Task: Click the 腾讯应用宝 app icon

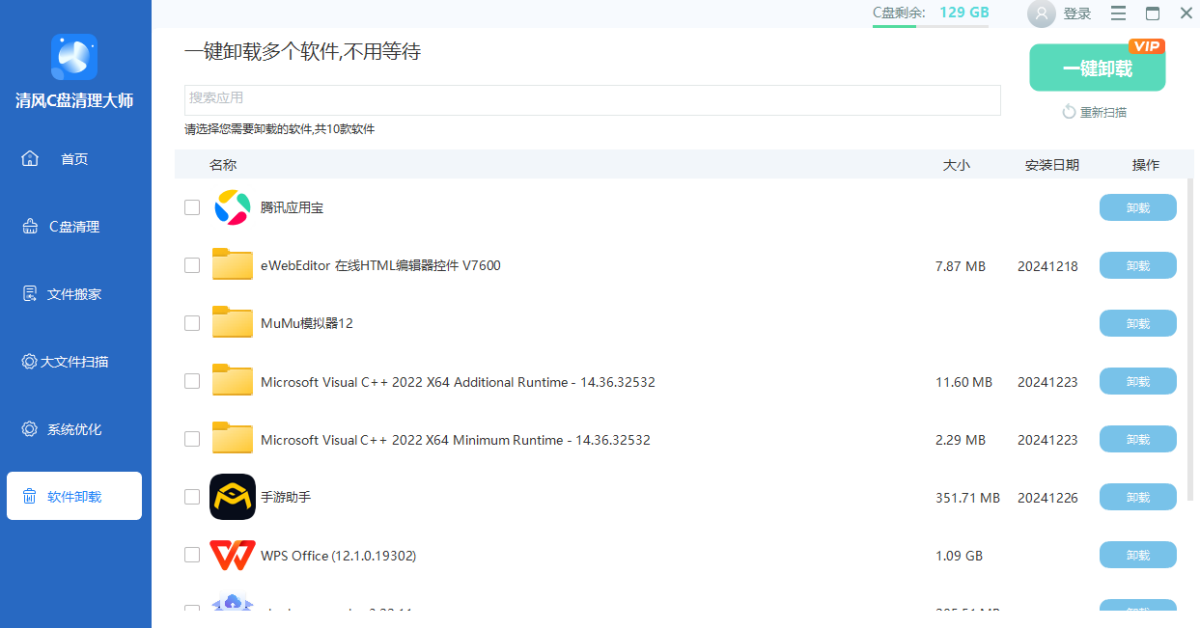Action: [232, 208]
